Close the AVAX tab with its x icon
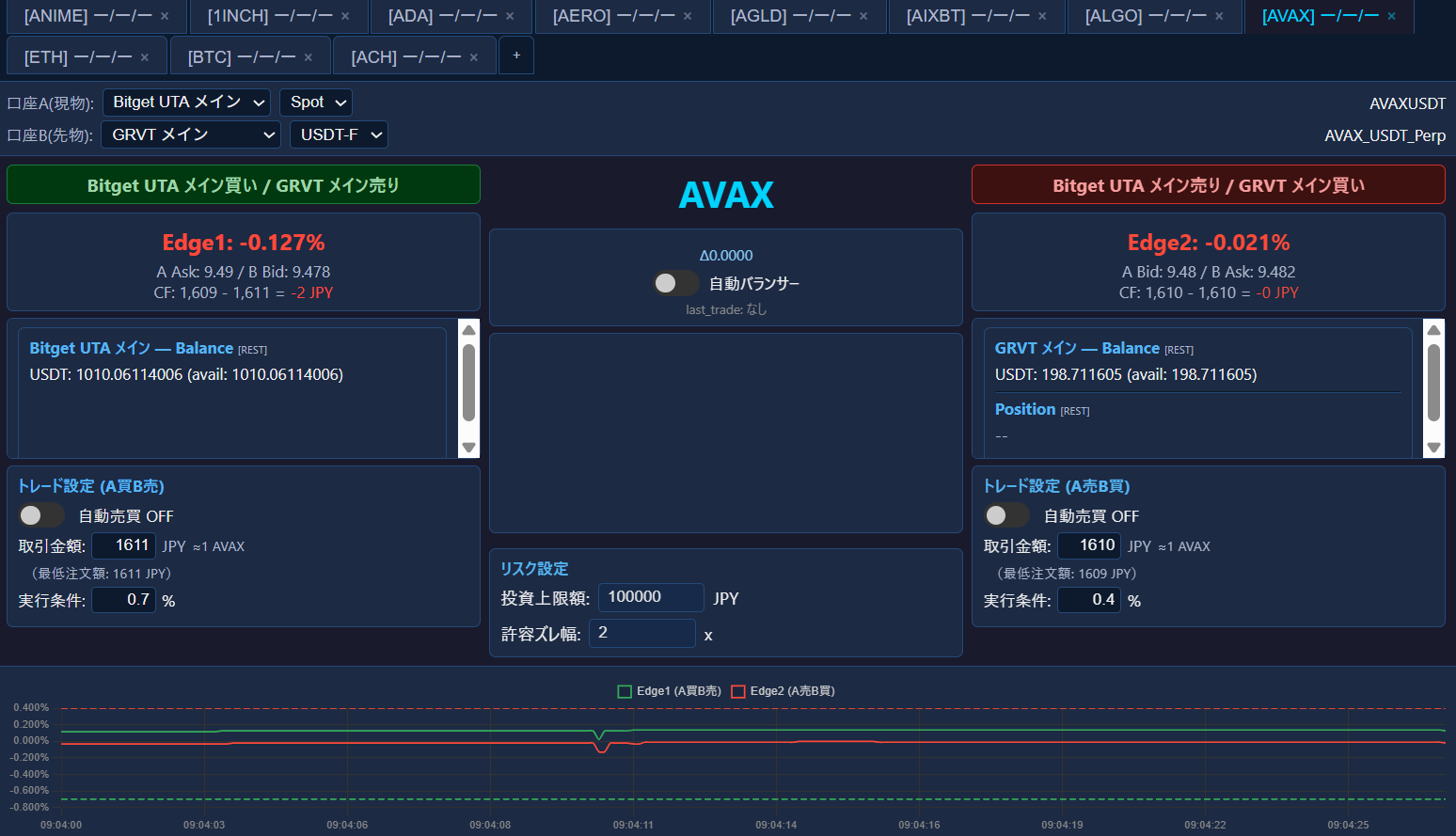The width and height of the screenshot is (1456, 836). 1391,16
